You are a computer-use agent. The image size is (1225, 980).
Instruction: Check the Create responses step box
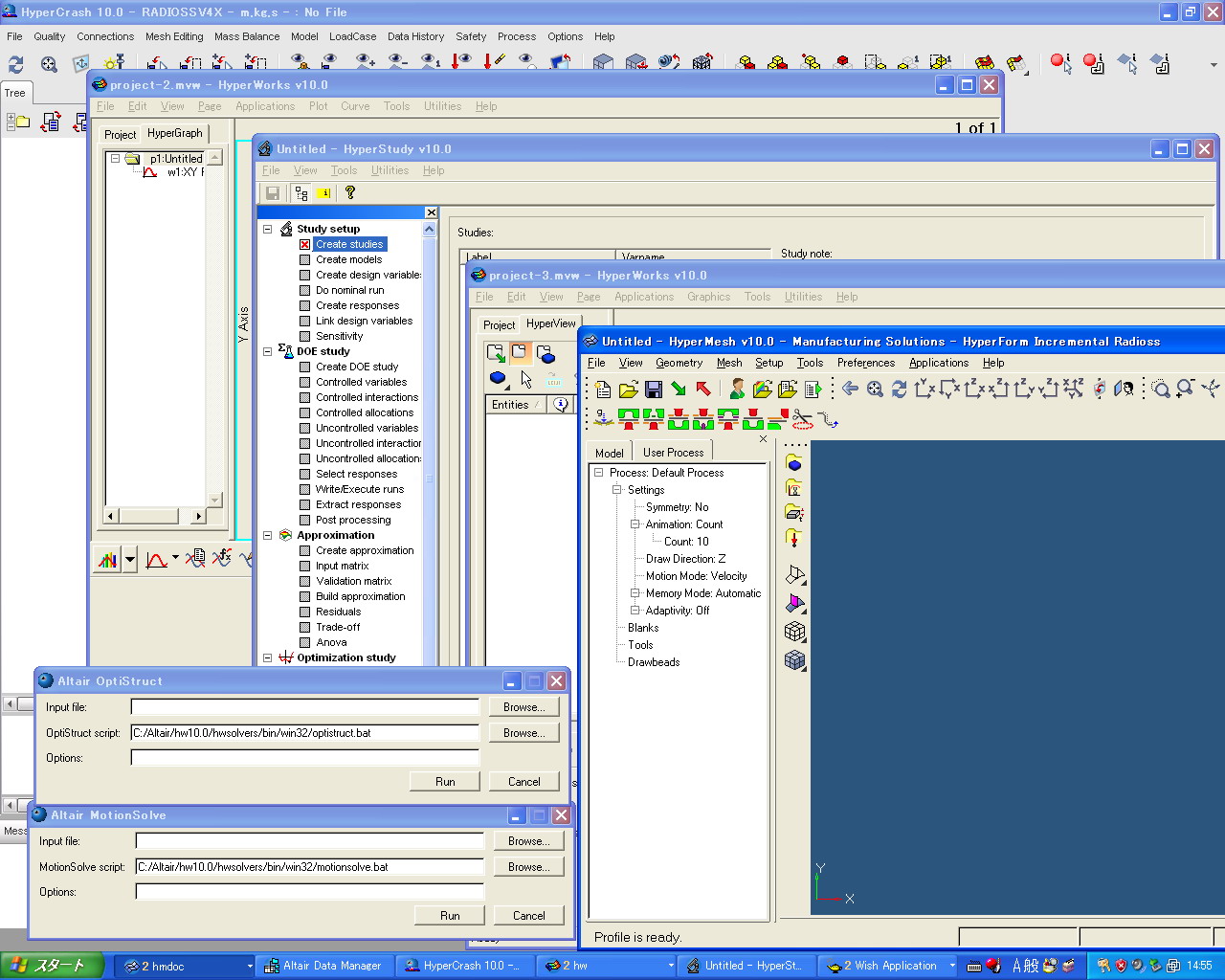click(304, 305)
